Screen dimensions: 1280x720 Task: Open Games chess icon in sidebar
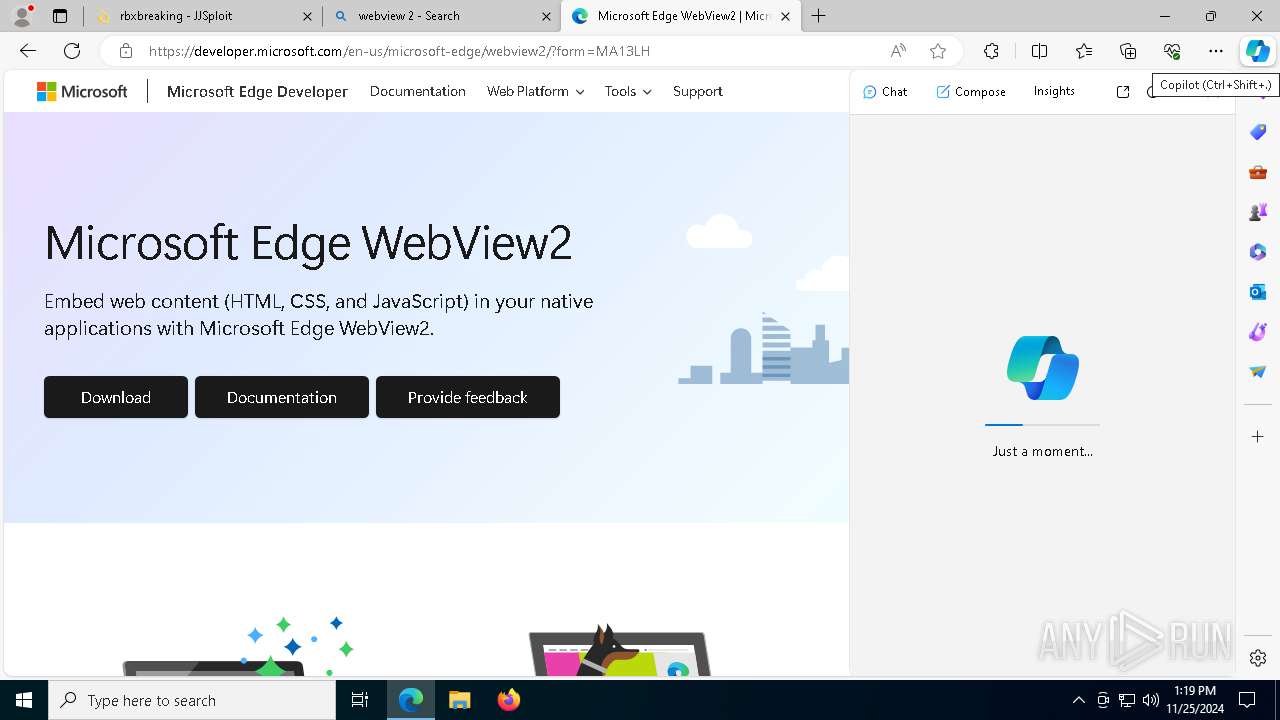[x=1258, y=212]
